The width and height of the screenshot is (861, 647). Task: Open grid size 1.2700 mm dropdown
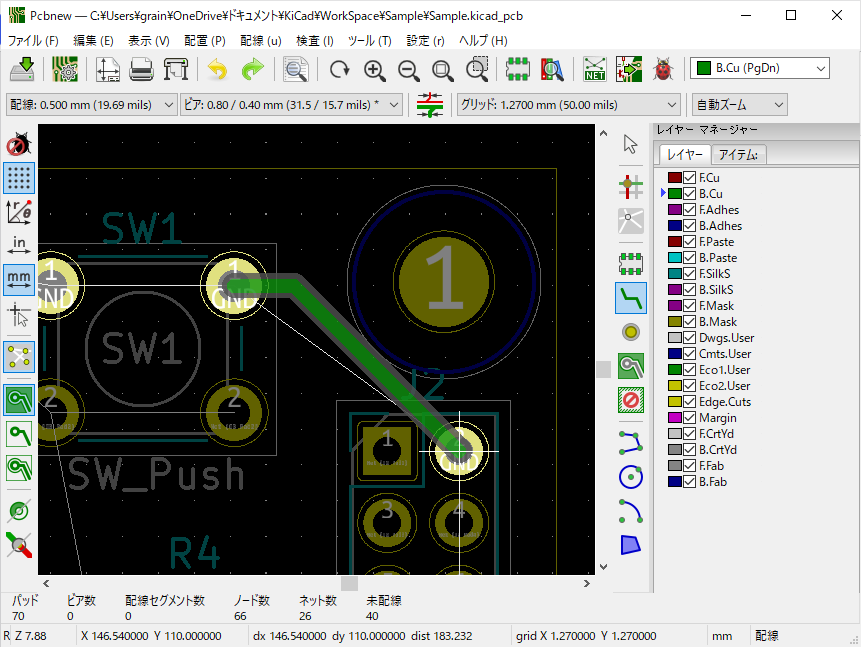pos(568,104)
